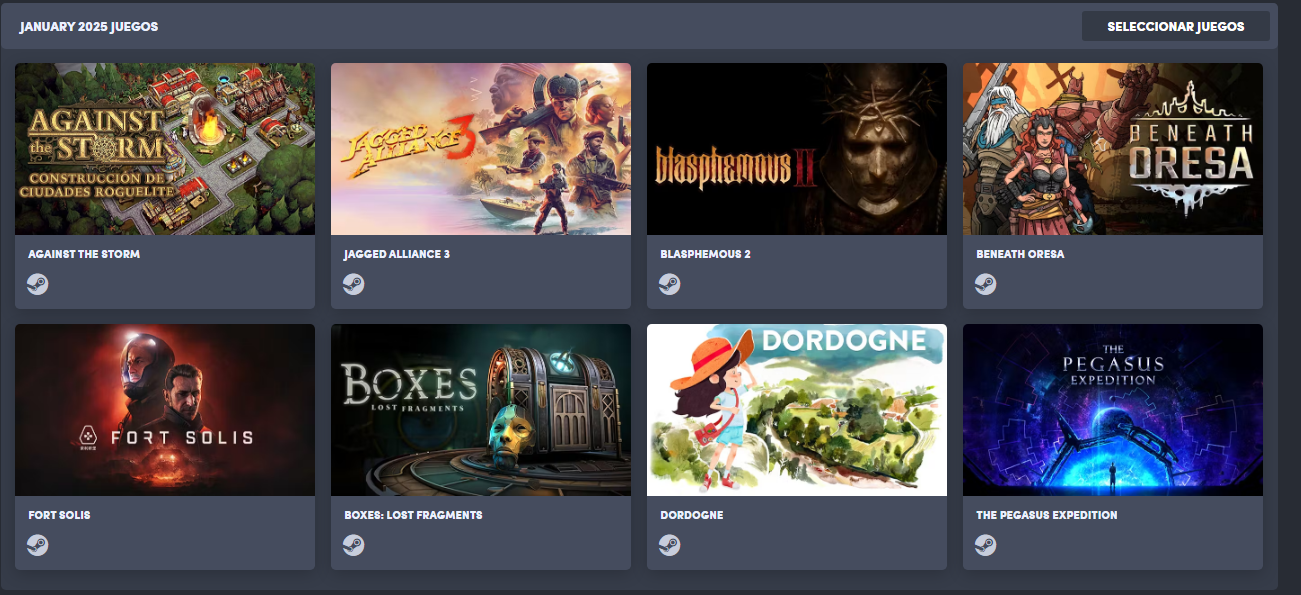Open the Against the Storm cover image
The width and height of the screenshot is (1301, 595).
pyautogui.click(x=165, y=149)
